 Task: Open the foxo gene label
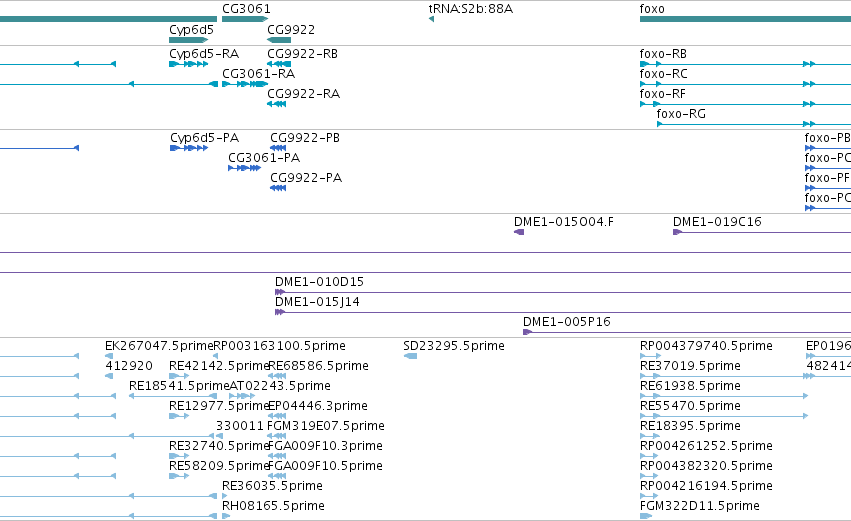652,9
